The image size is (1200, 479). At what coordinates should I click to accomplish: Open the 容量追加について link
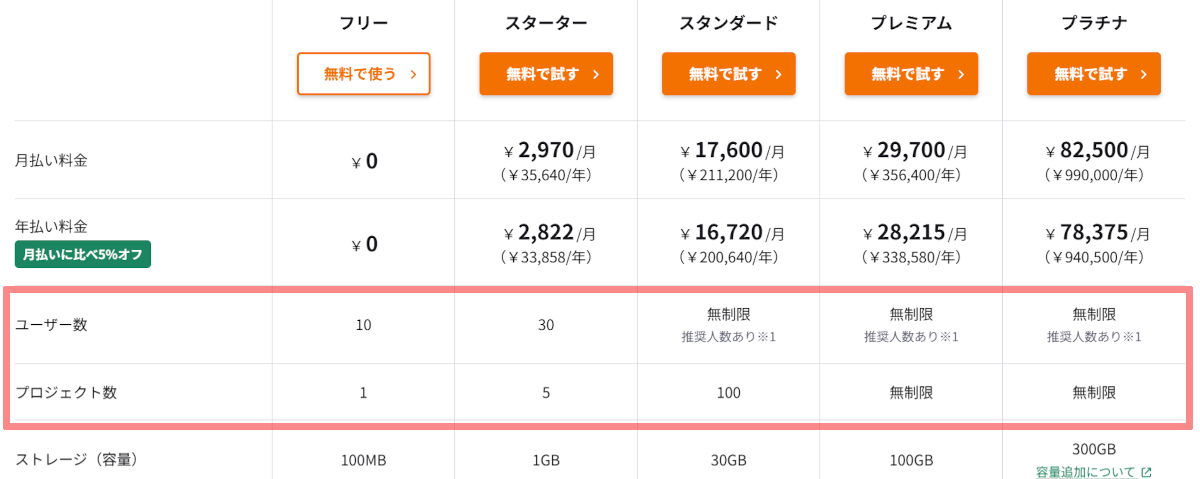(1085, 472)
